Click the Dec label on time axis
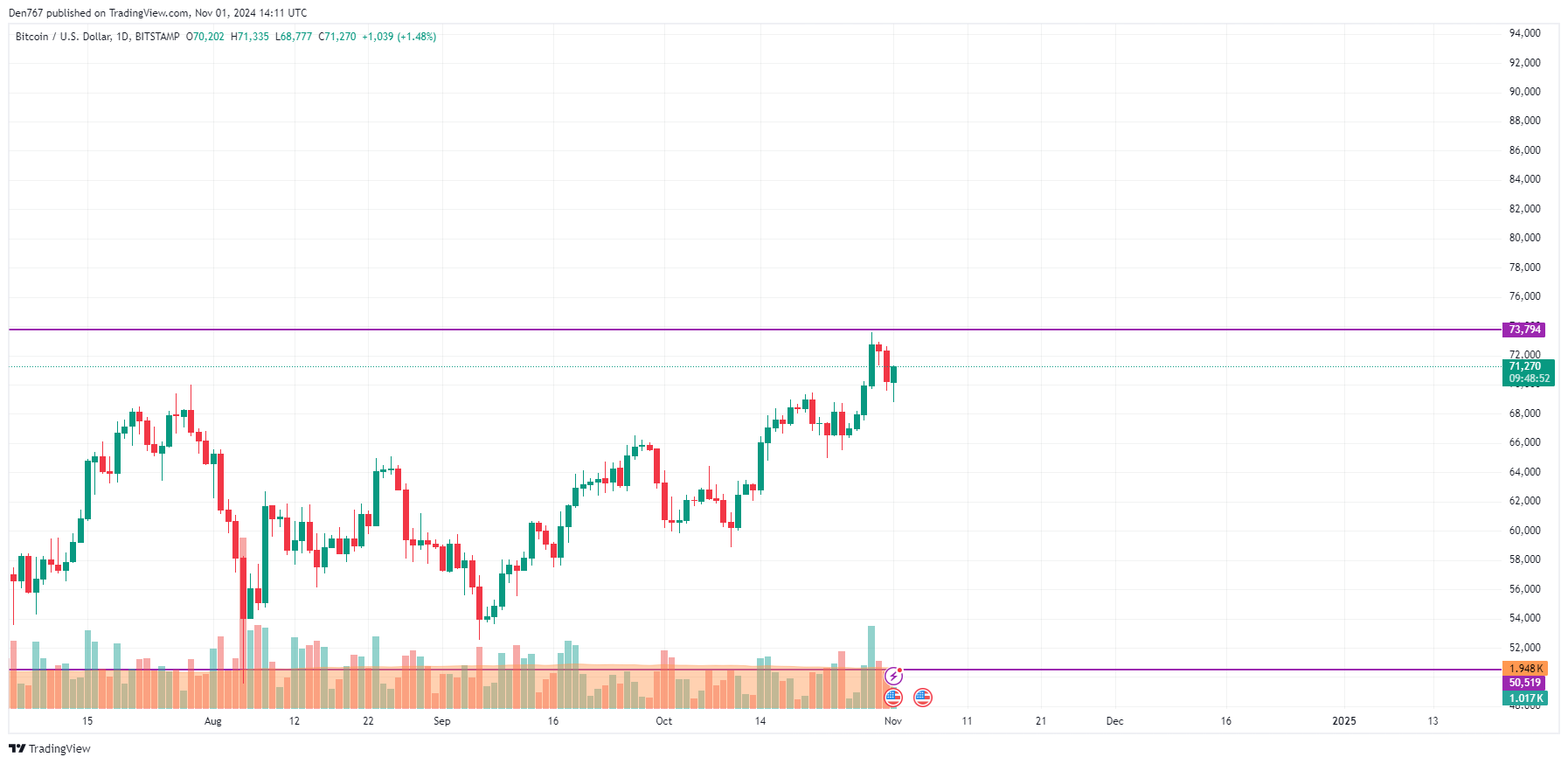Viewport: 1568px width, 764px height. click(x=1114, y=721)
